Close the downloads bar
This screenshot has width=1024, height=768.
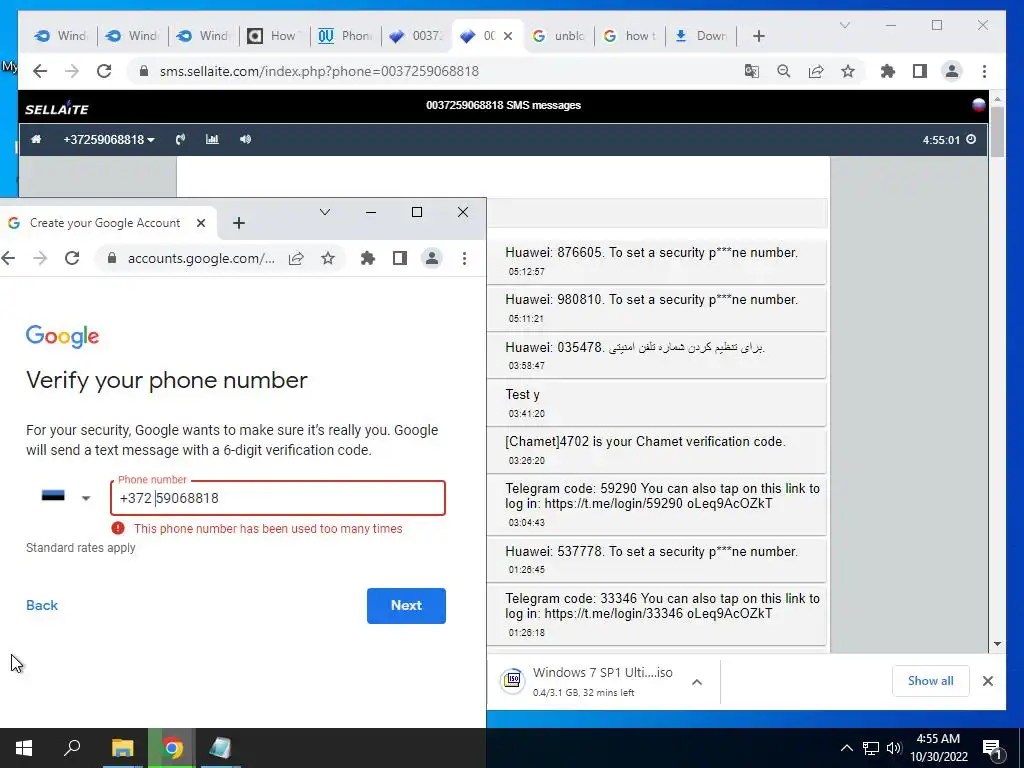tap(987, 681)
